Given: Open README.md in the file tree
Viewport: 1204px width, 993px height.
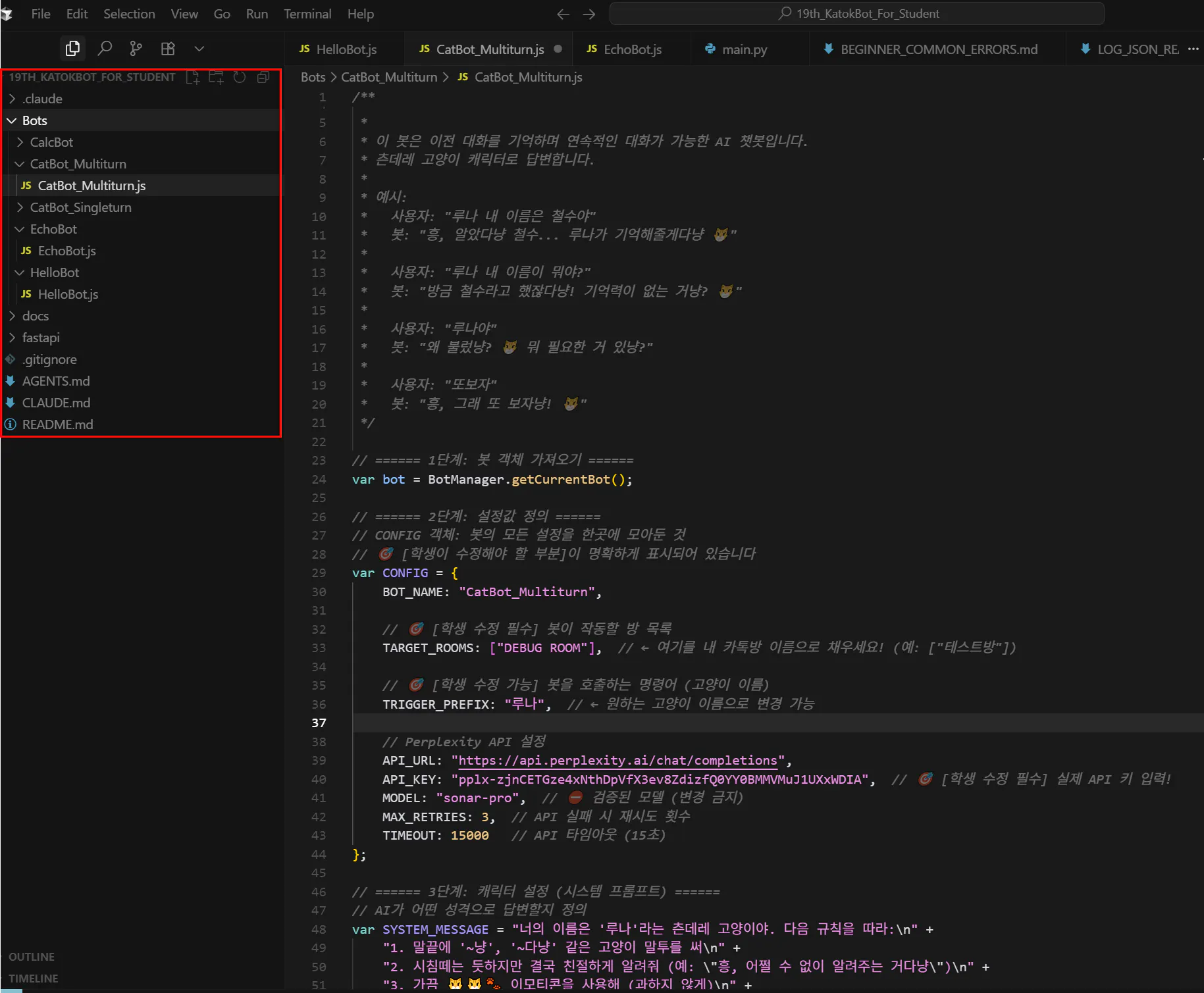Looking at the screenshot, I should point(57,424).
